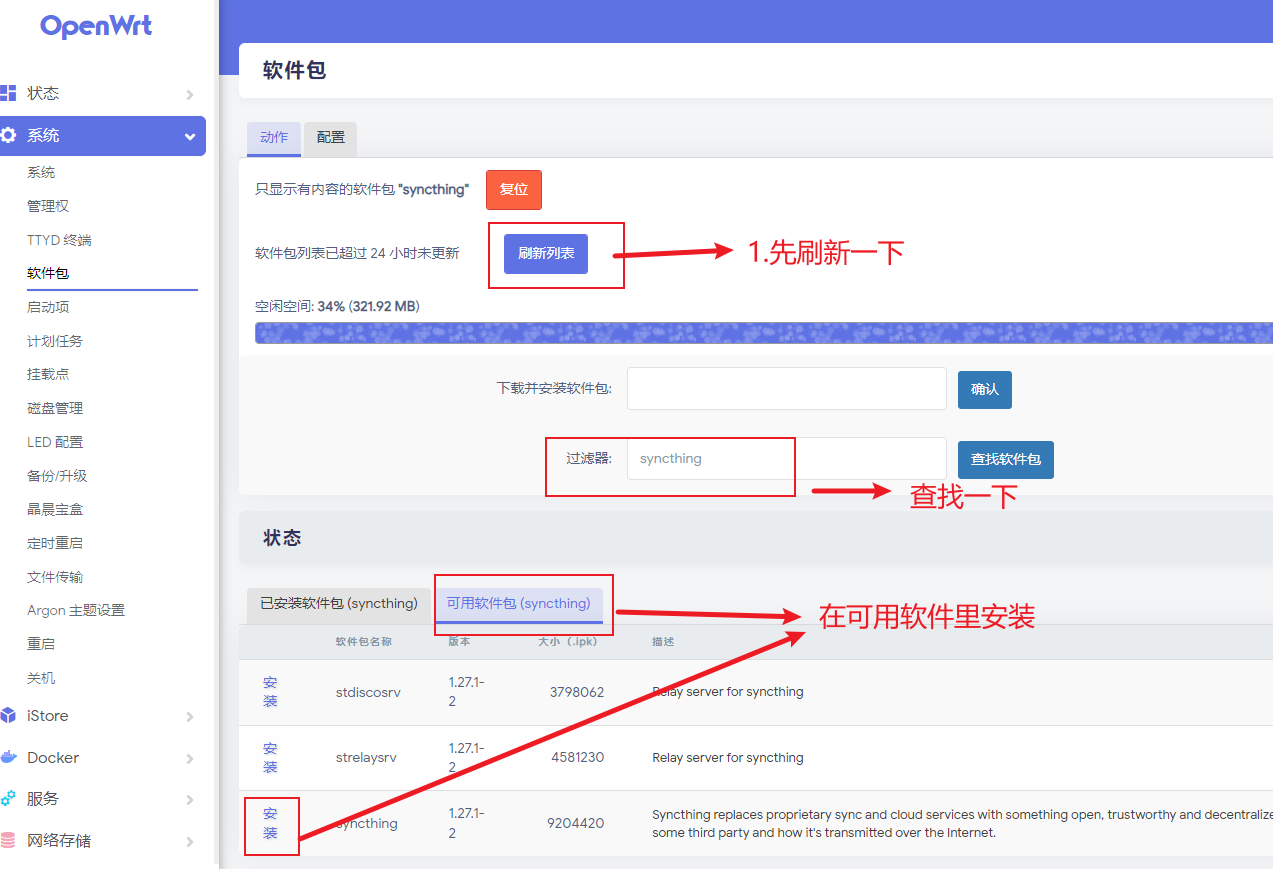Switch to 已安装软件包 (syncthing) tab

click(339, 604)
